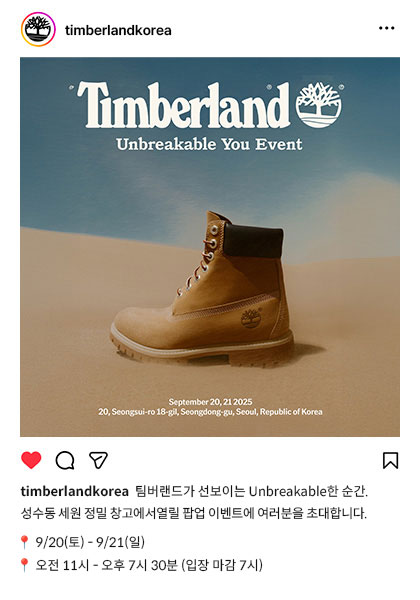Click the bold timberlandkorea name in the caption

click(75, 491)
